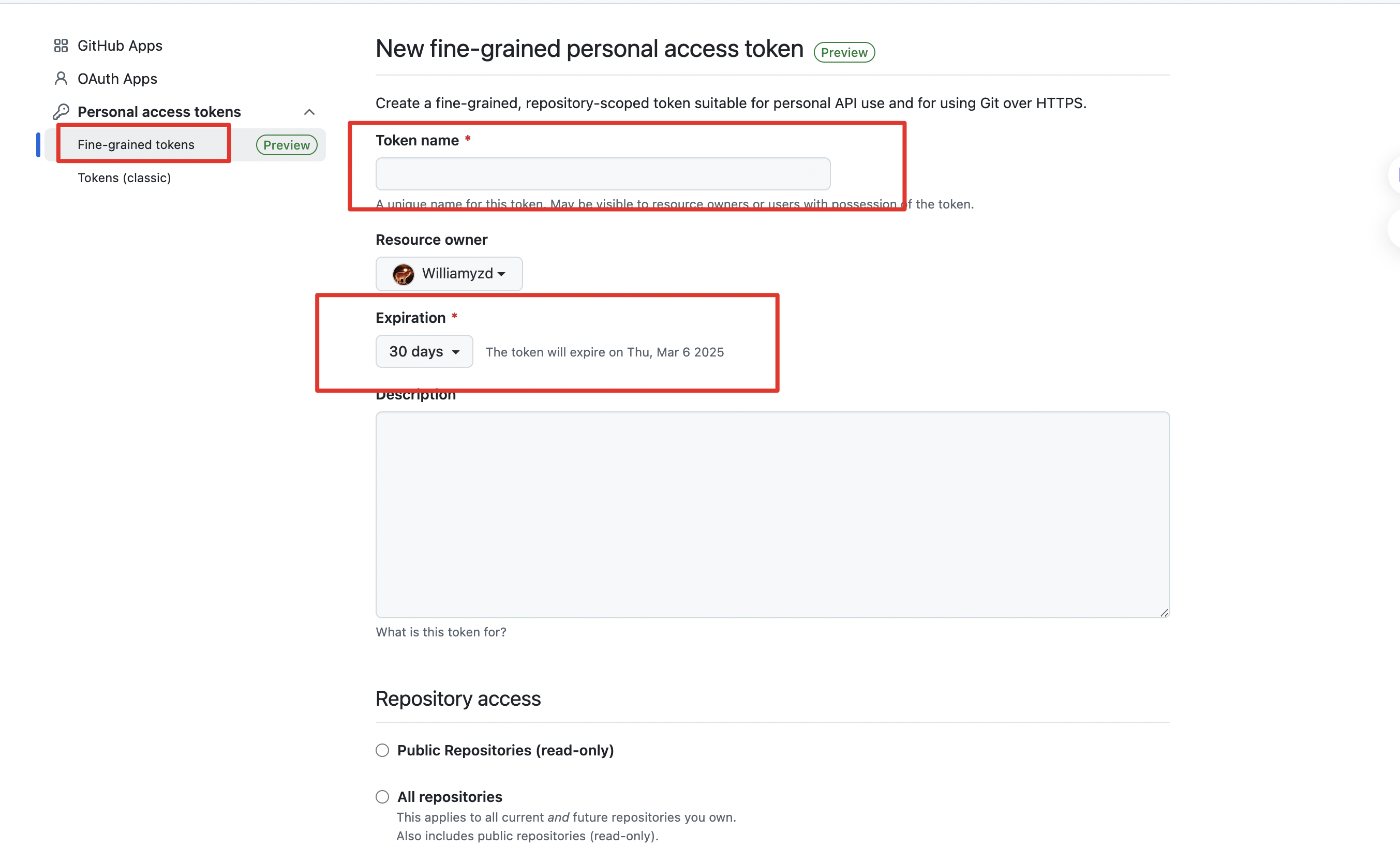Image resolution: width=1400 pixels, height=862 pixels.
Task: Open the OAuth Apps sidebar link
Action: click(117, 79)
